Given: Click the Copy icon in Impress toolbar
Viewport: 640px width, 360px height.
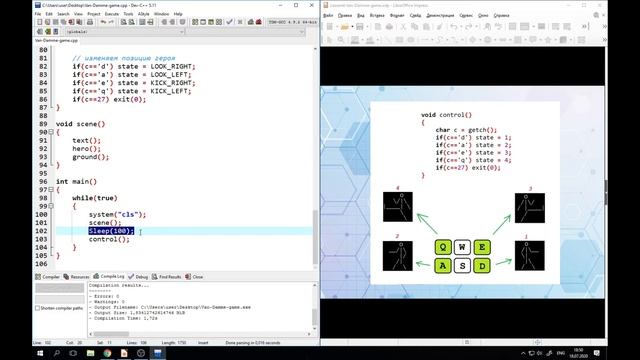Looking at the screenshot, I should [x=415, y=27].
